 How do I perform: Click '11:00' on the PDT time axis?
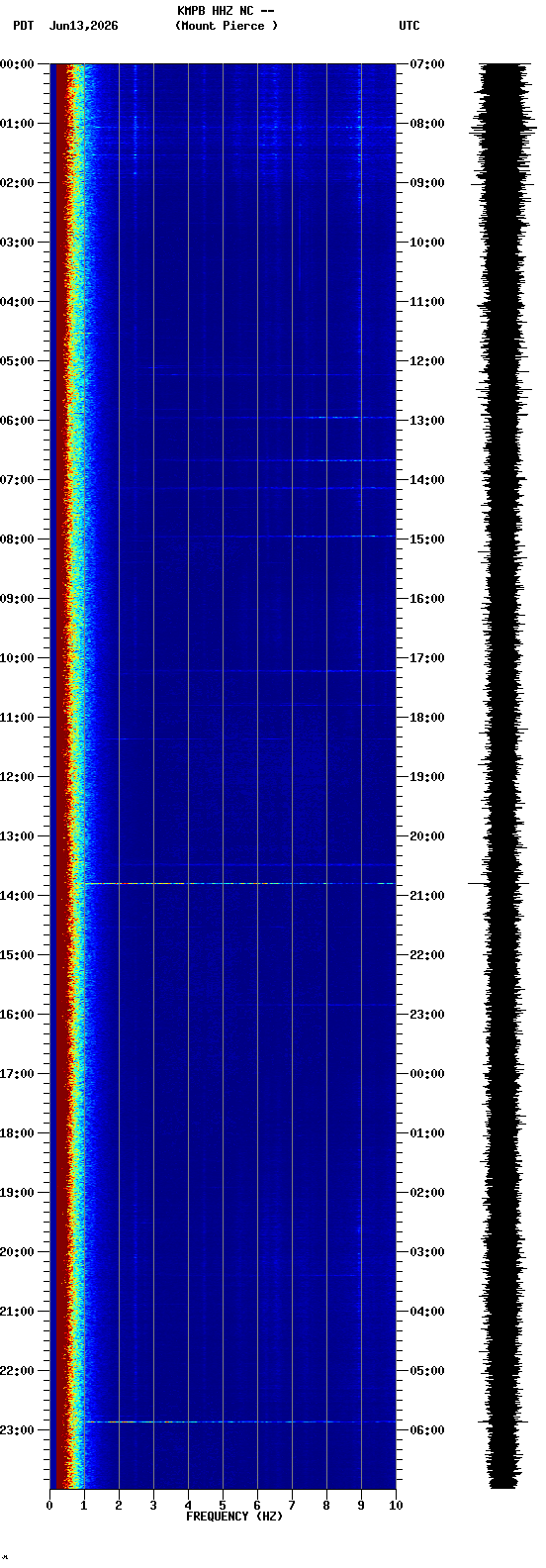(18, 718)
